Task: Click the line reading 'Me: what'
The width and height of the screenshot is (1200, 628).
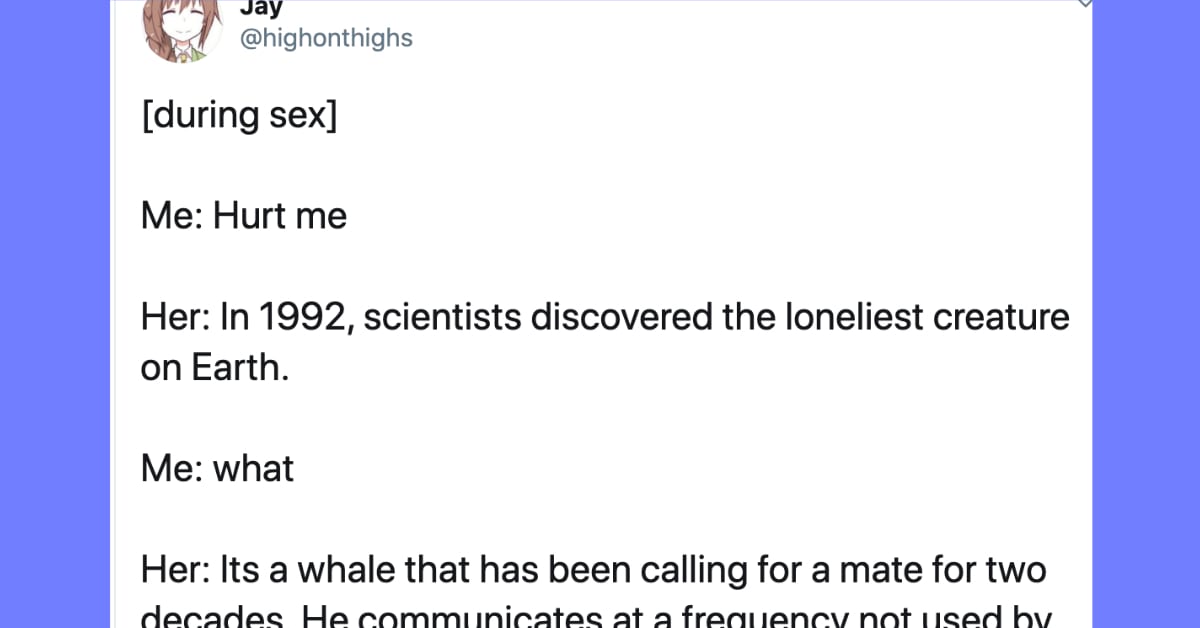Action: click(x=216, y=468)
